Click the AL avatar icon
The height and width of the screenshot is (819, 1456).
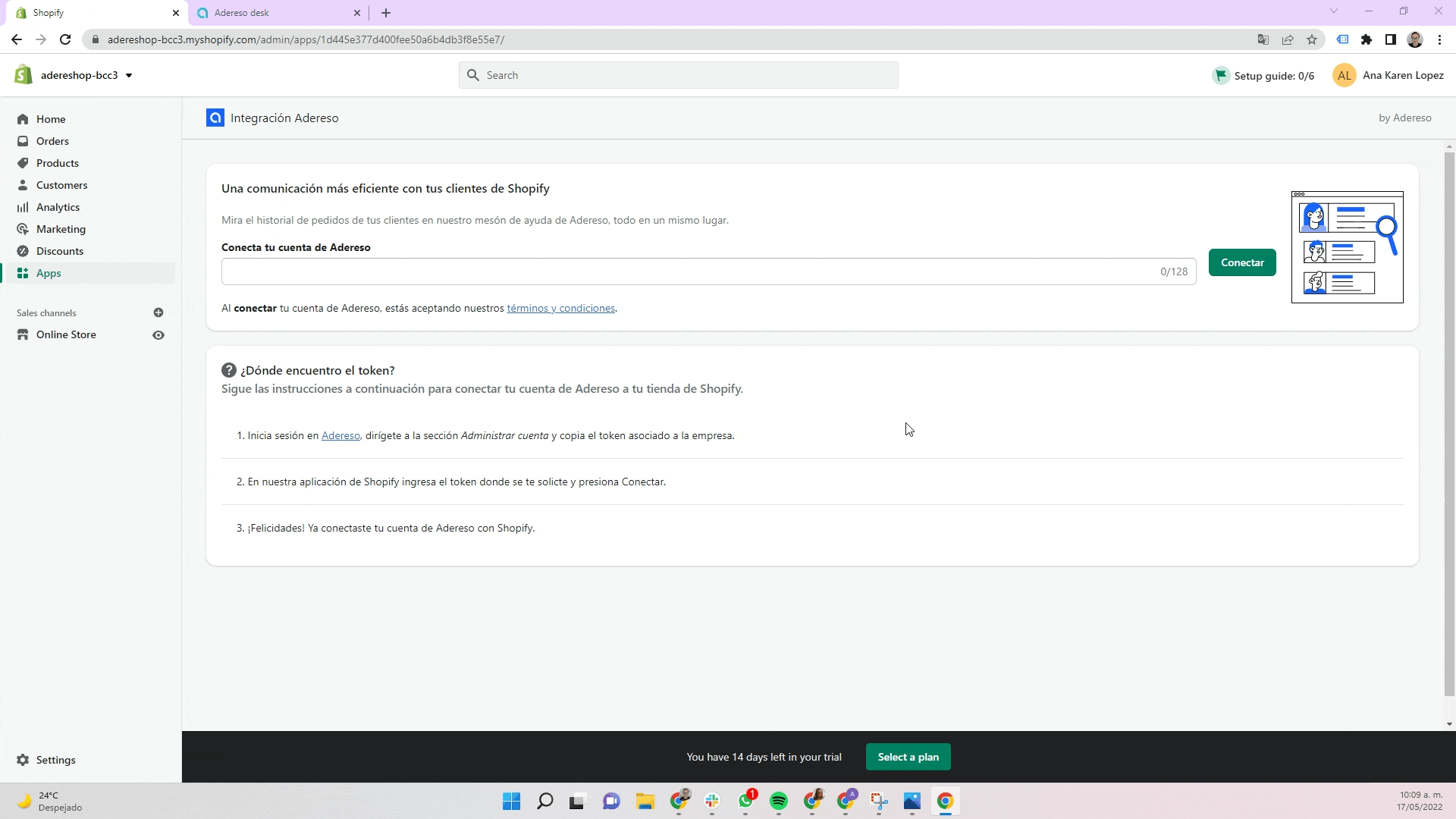point(1345,75)
